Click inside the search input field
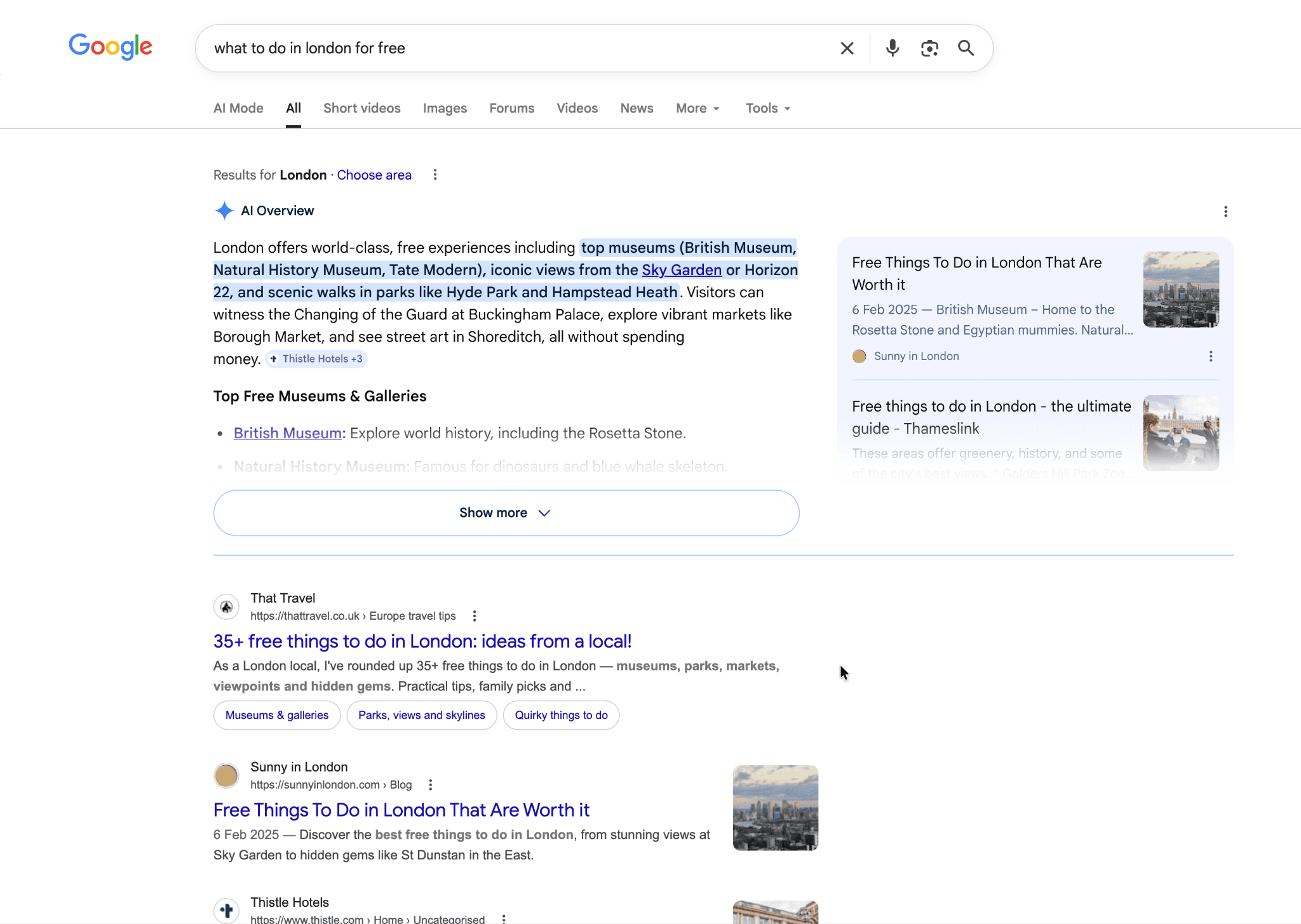The image size is (1301, 924). [508, 48]
